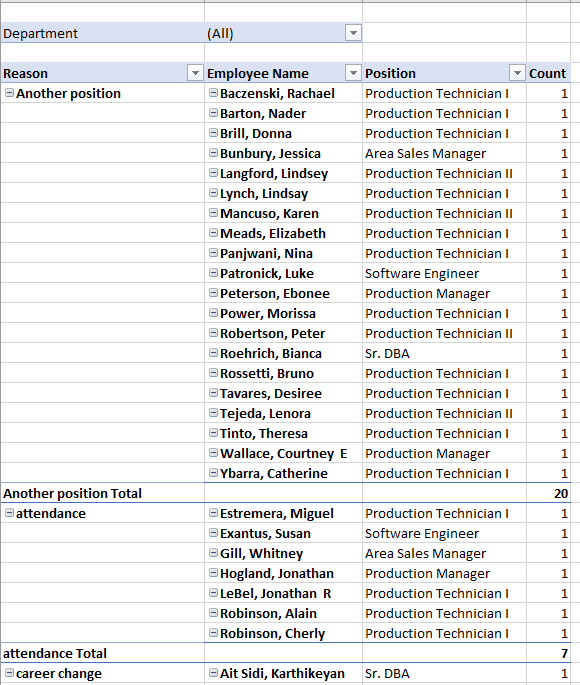The width and height of the screenshot is (580, 685).
Task: Collapse Panjwani, Nina row
Action: [x=213, y=253]
